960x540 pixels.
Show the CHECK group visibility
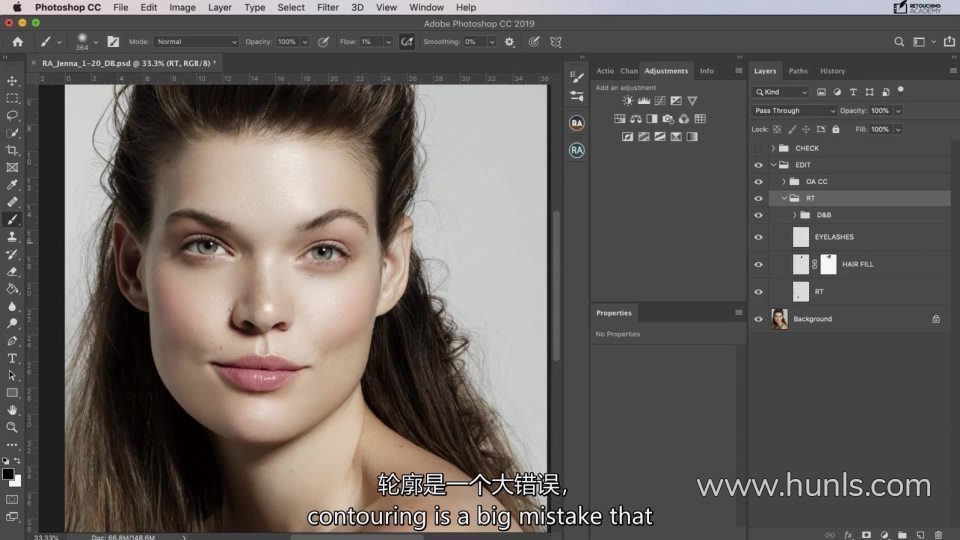coord(759,148)
